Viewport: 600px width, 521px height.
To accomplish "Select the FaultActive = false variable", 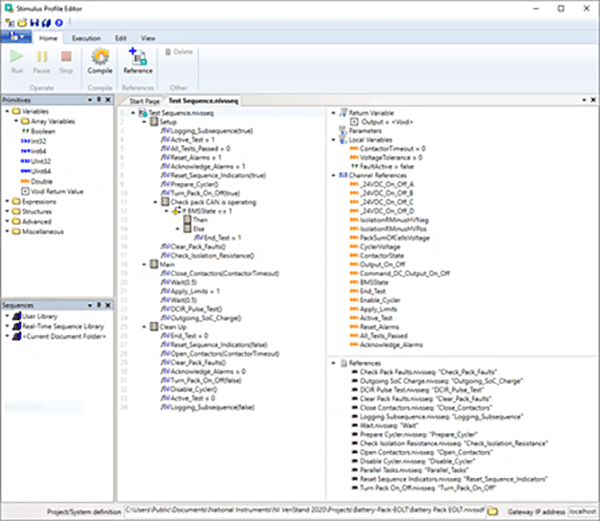I will coord(382,166).
